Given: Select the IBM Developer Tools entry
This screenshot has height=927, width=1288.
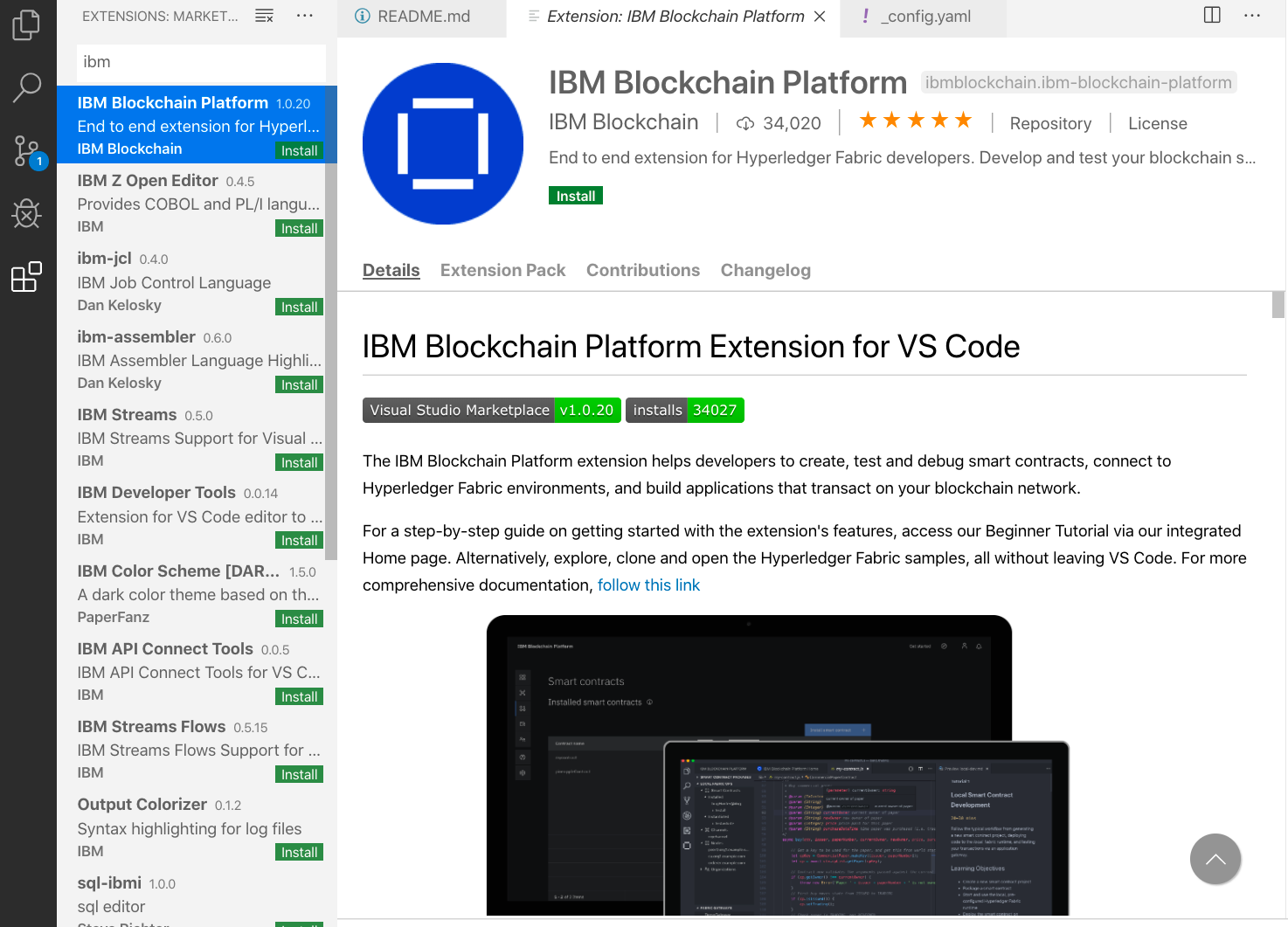Looking at the screenshot, I should pyautogui.click(x=191, y=515).
